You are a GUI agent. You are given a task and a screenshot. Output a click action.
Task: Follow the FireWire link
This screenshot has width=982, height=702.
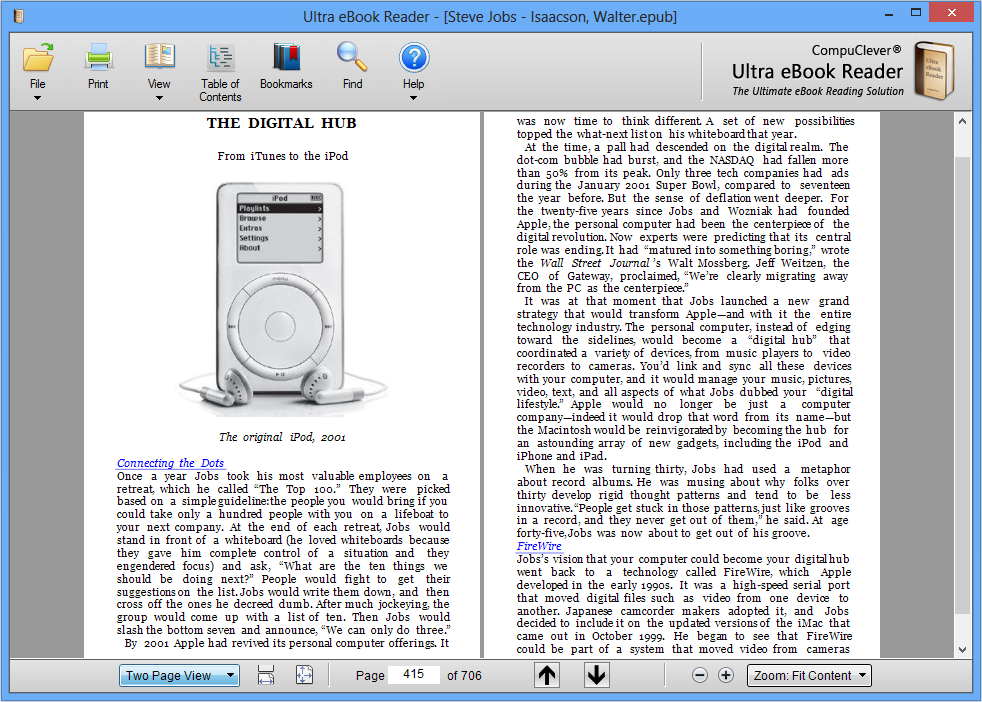click(539, 545)
